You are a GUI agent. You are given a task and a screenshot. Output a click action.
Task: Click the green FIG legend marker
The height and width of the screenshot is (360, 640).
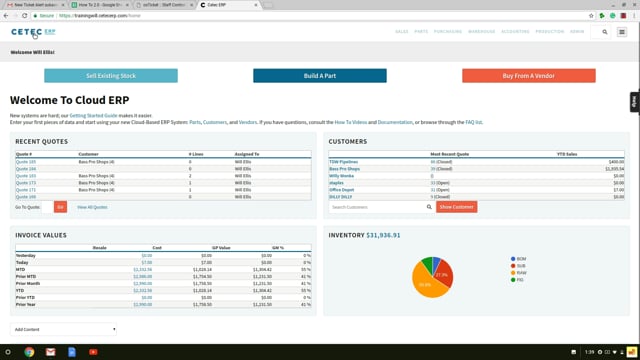513,280
